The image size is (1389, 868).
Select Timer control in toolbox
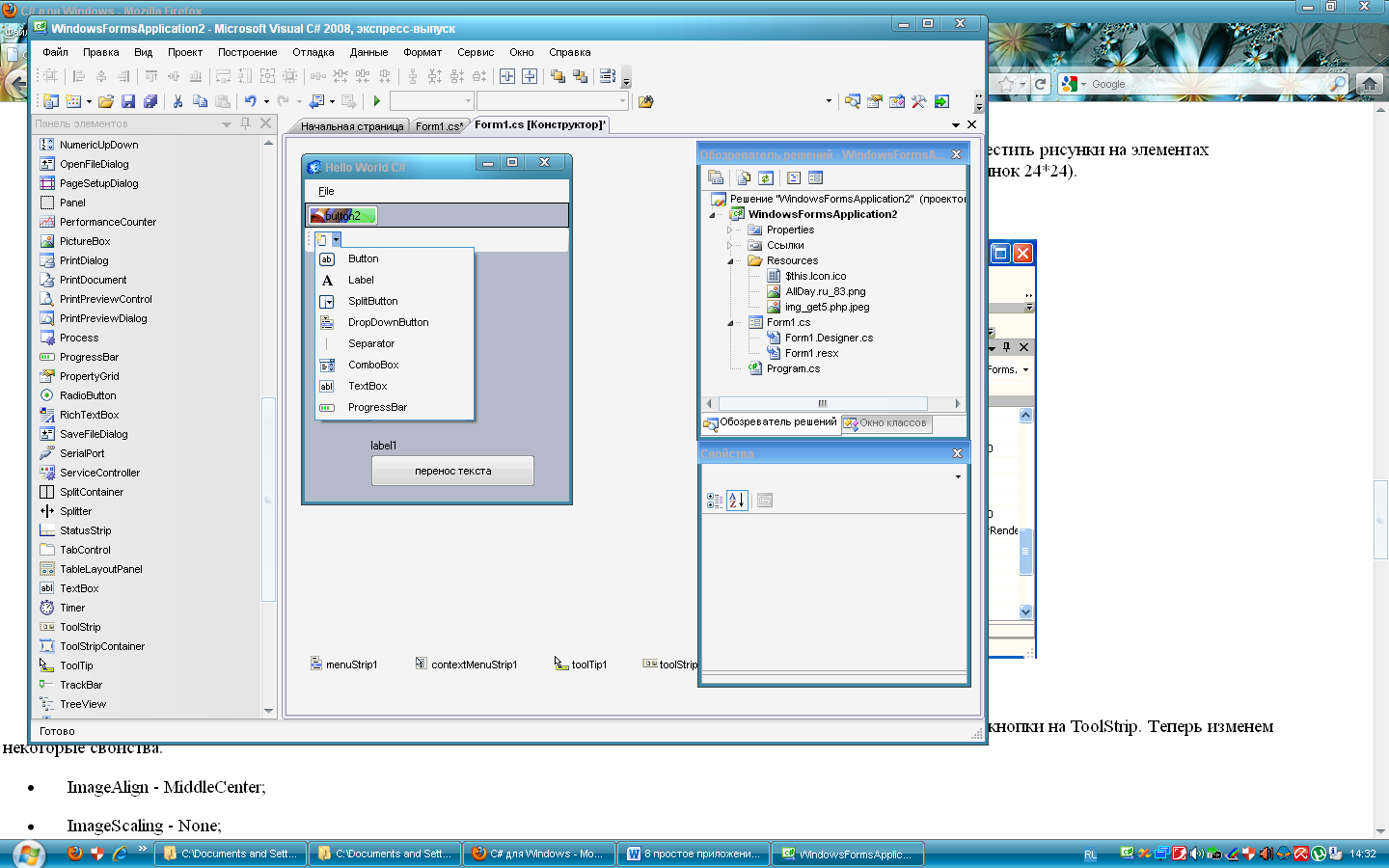tap(72, 608)
